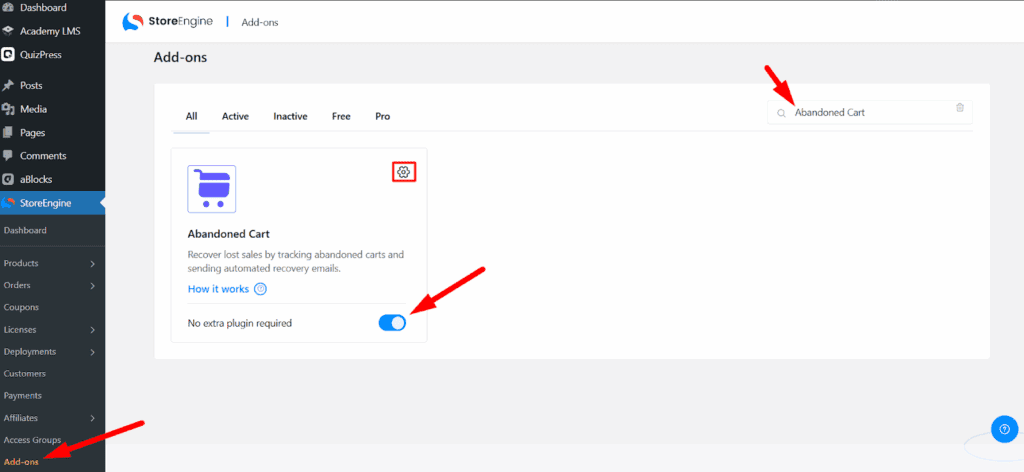Click the Abandoned Cart shopping cart thumbnail
This screenshot has height=472, width=1024.
click(212, 189)
